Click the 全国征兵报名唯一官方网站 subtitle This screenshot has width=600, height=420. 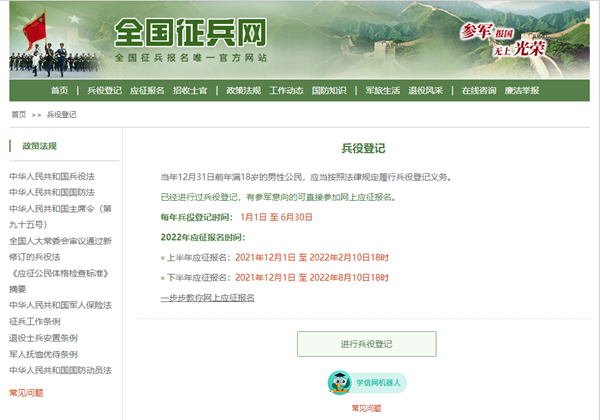(x=191, y=58)
